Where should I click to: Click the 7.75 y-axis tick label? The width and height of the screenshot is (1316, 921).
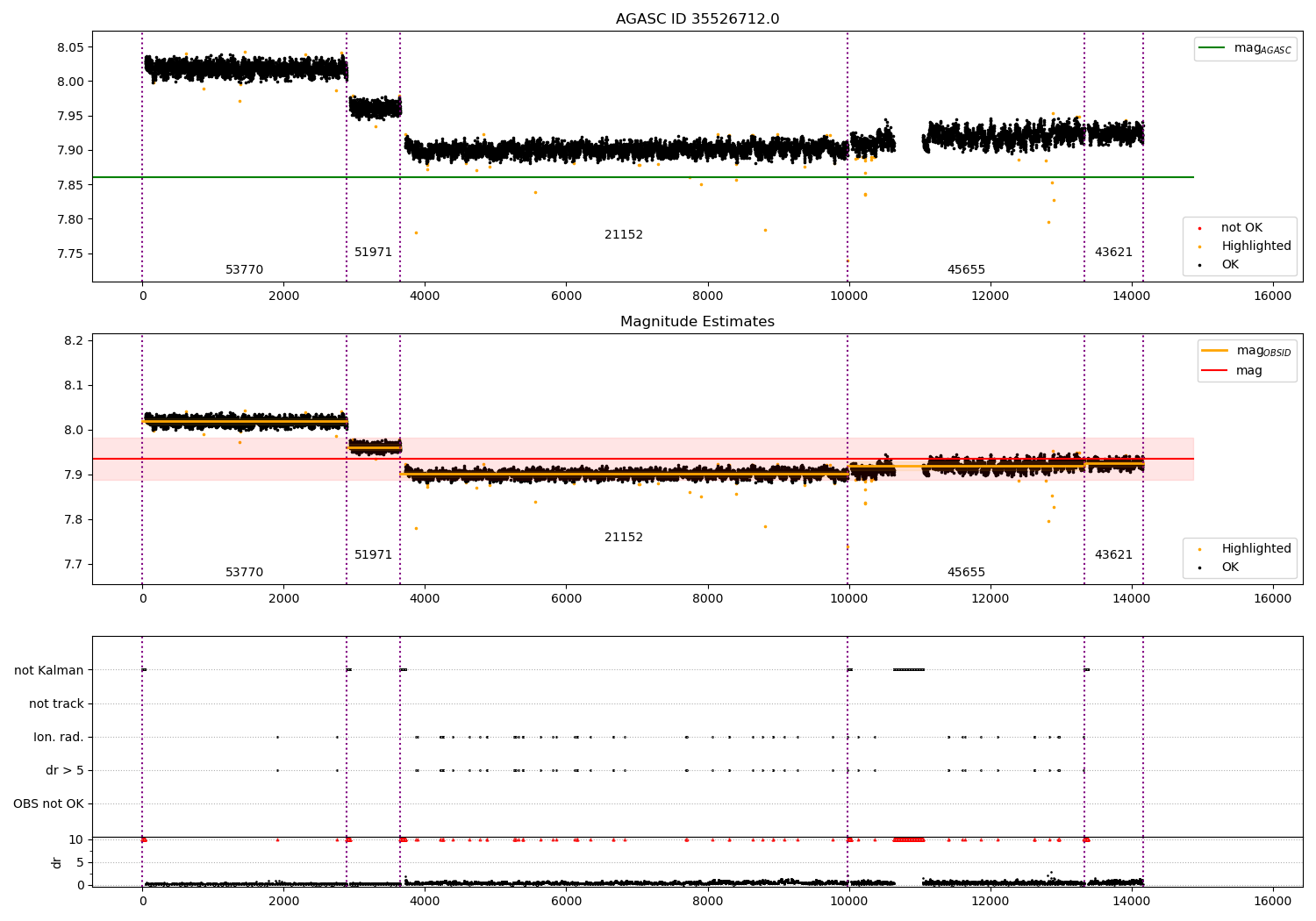pyautogui.click(x=69, y=253)
